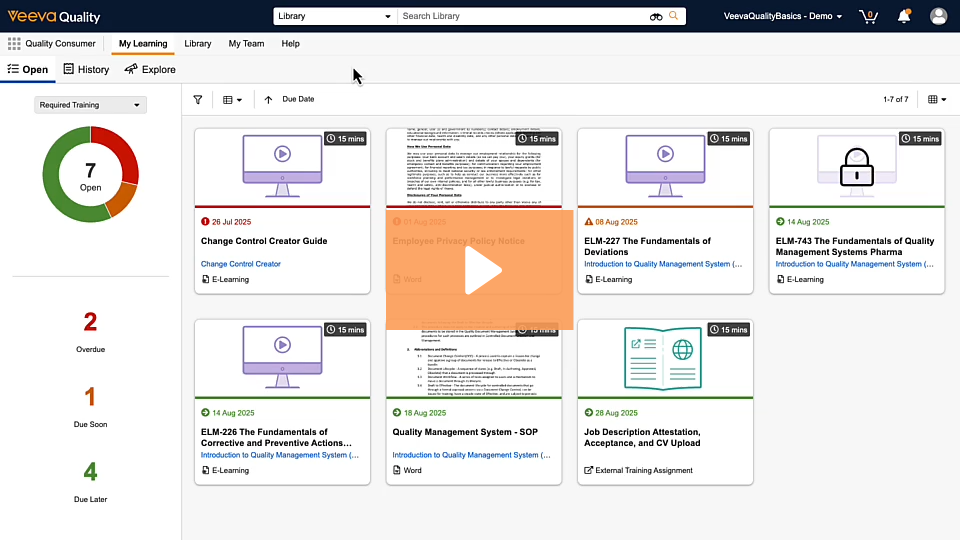Open the My Team tab

point(246,43)
